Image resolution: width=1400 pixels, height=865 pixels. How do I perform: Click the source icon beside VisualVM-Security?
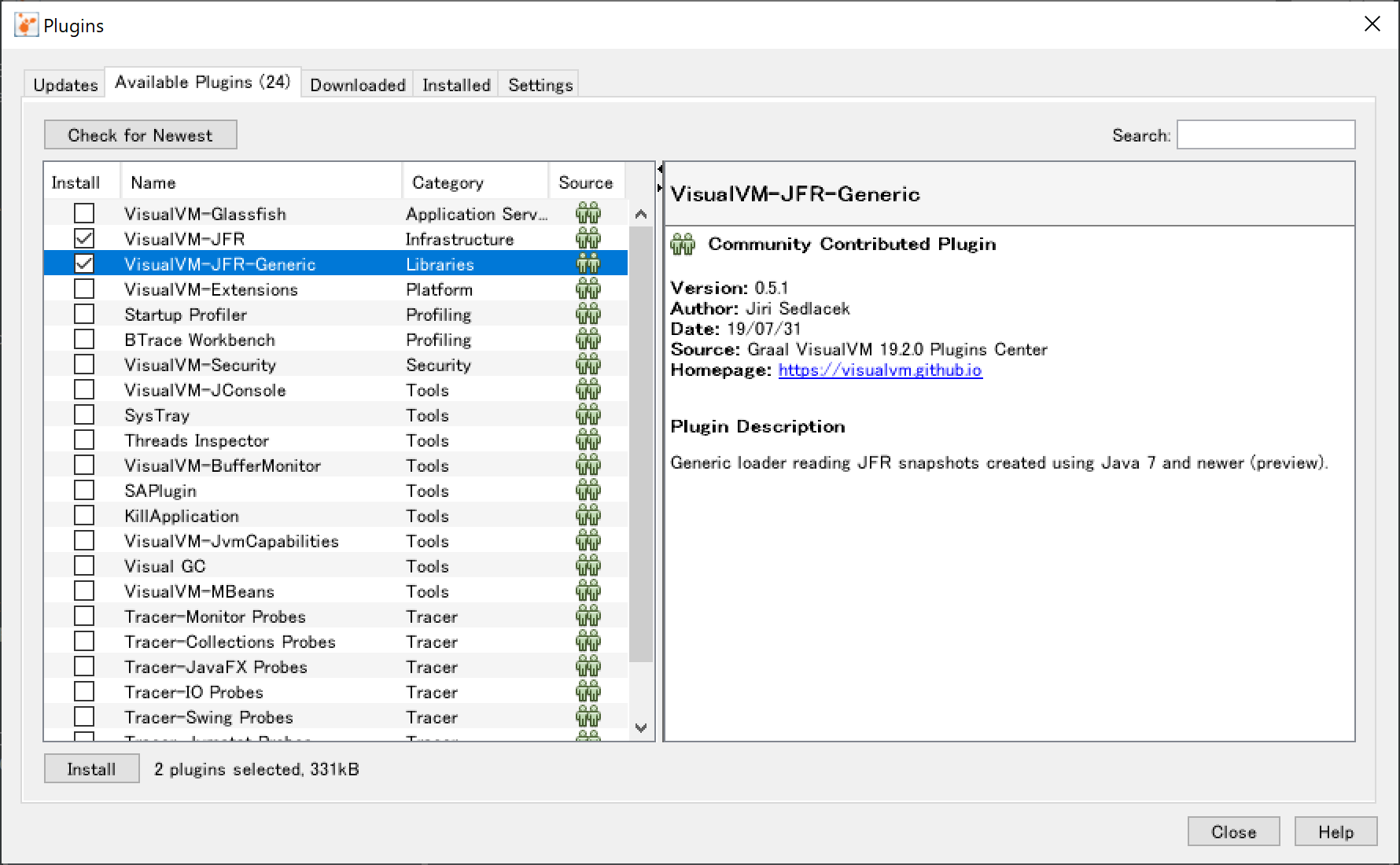pos(588,364)
